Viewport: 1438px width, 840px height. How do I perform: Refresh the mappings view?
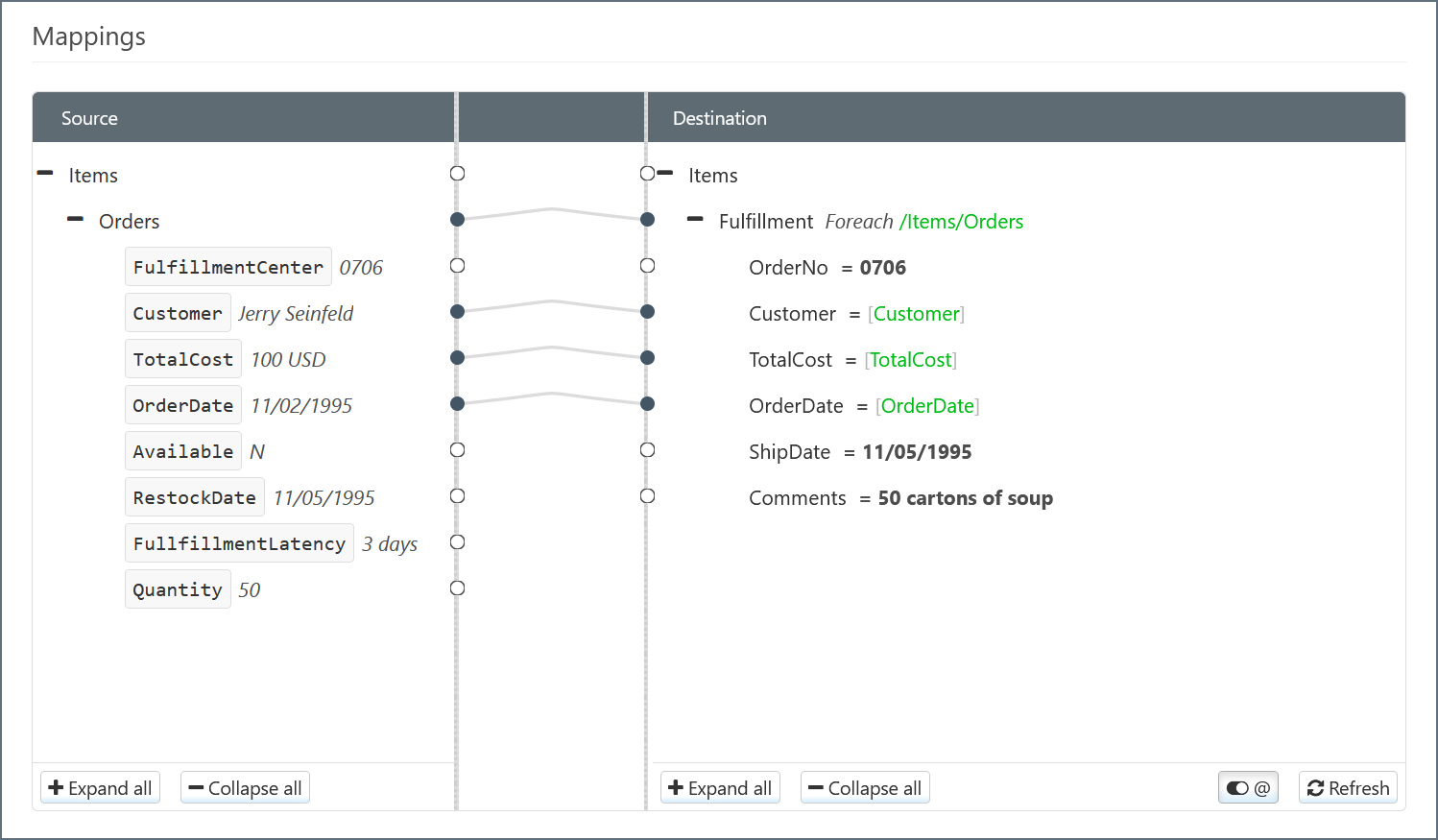tap(1348, 788)
